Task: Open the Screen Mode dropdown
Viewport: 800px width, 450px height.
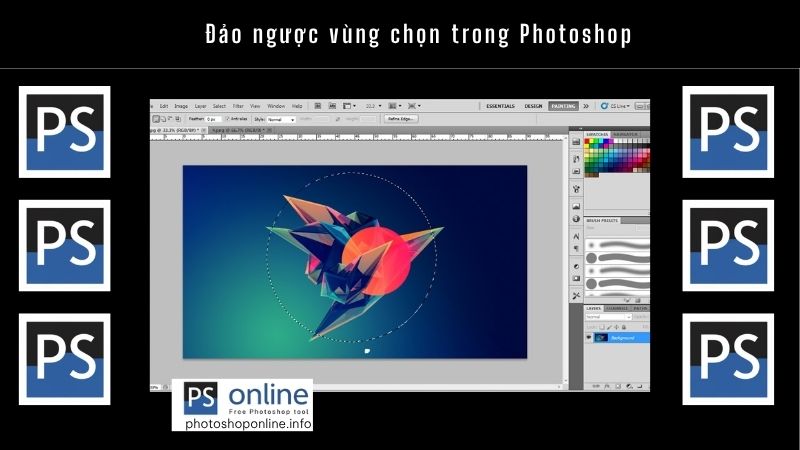Action: [414, 106]
